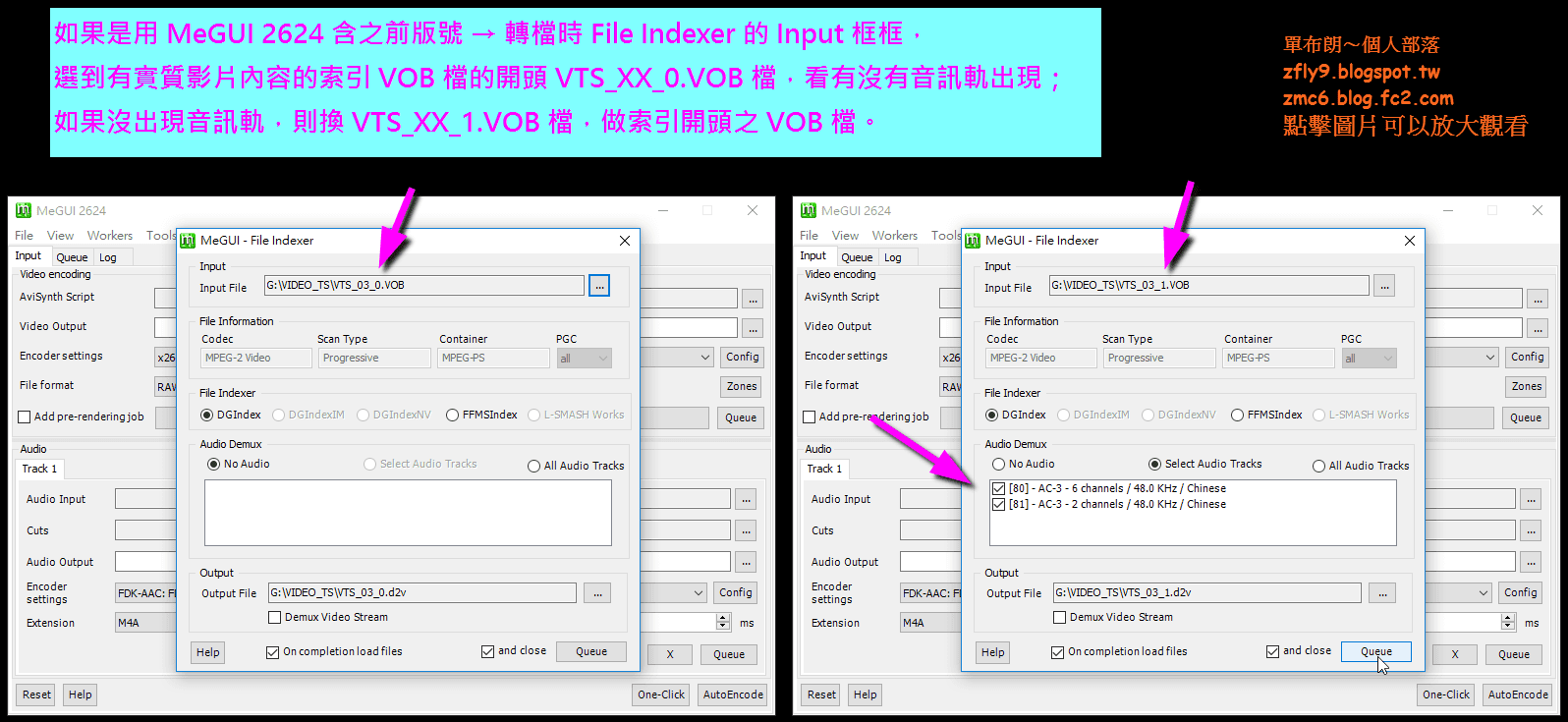Click the ms delay stepper in the left MeGUI window
The image size is (1568, 722).
[724, 623]
